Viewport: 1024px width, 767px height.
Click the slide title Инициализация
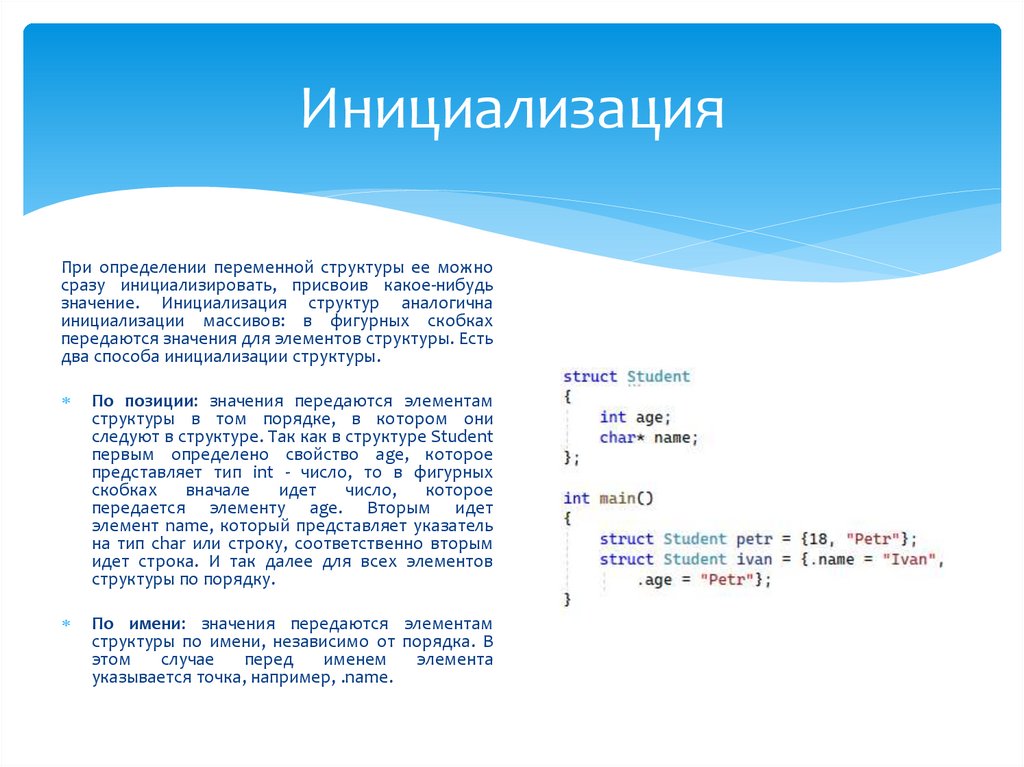coord(511,110)
